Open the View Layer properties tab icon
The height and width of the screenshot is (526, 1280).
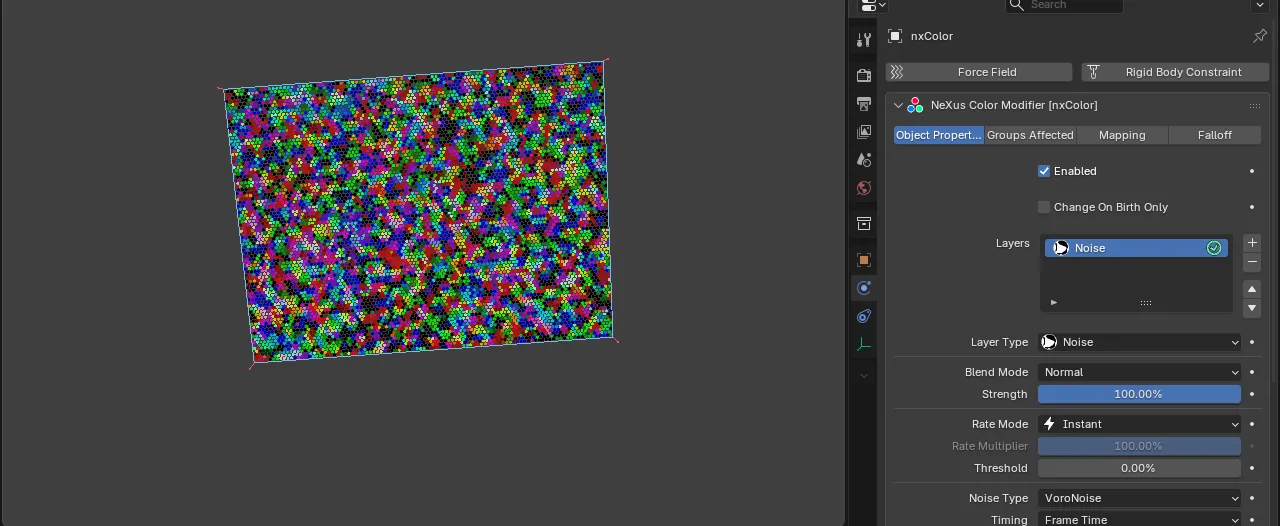pos(864,132)
